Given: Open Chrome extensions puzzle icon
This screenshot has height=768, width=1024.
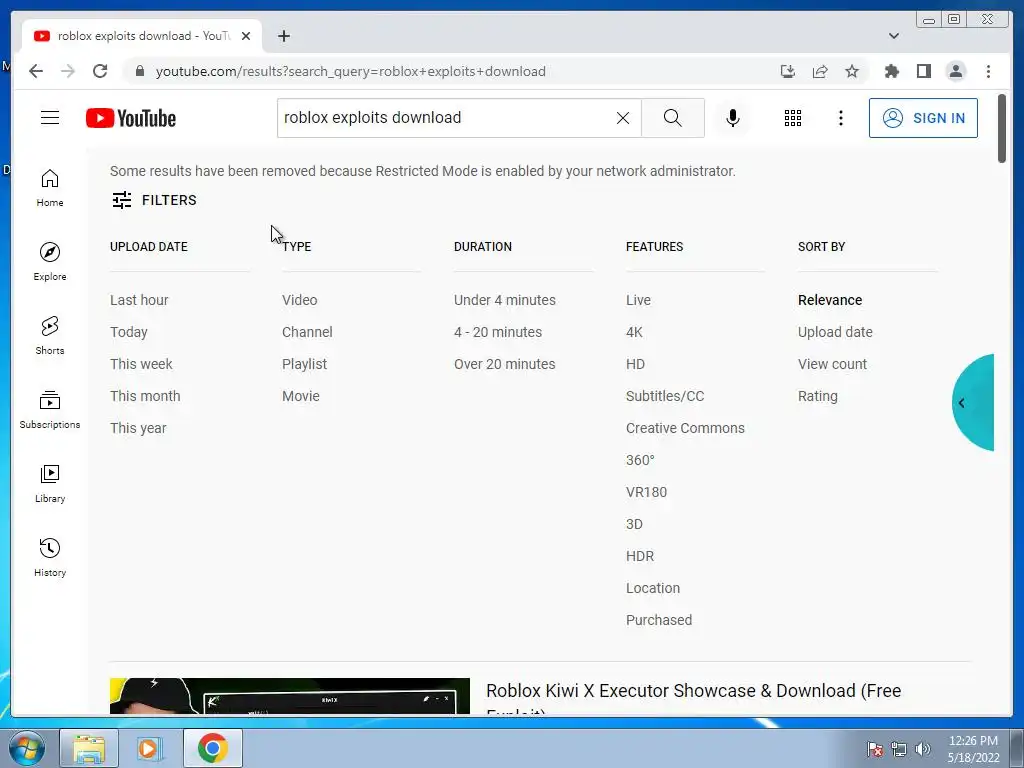Looking at the screenshot, I should 891,71.
